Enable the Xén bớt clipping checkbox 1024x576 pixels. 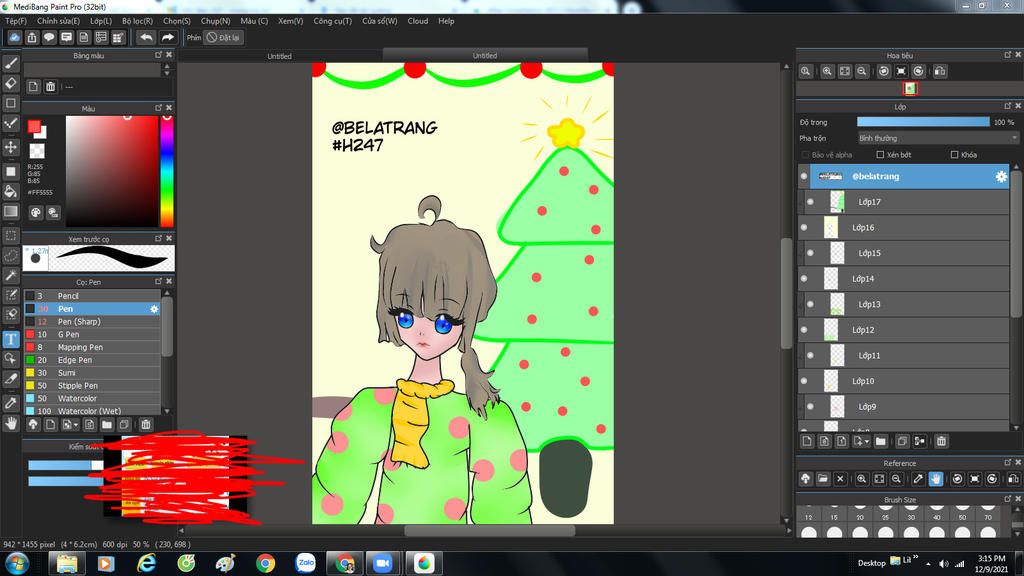click(x=880, y=155)
